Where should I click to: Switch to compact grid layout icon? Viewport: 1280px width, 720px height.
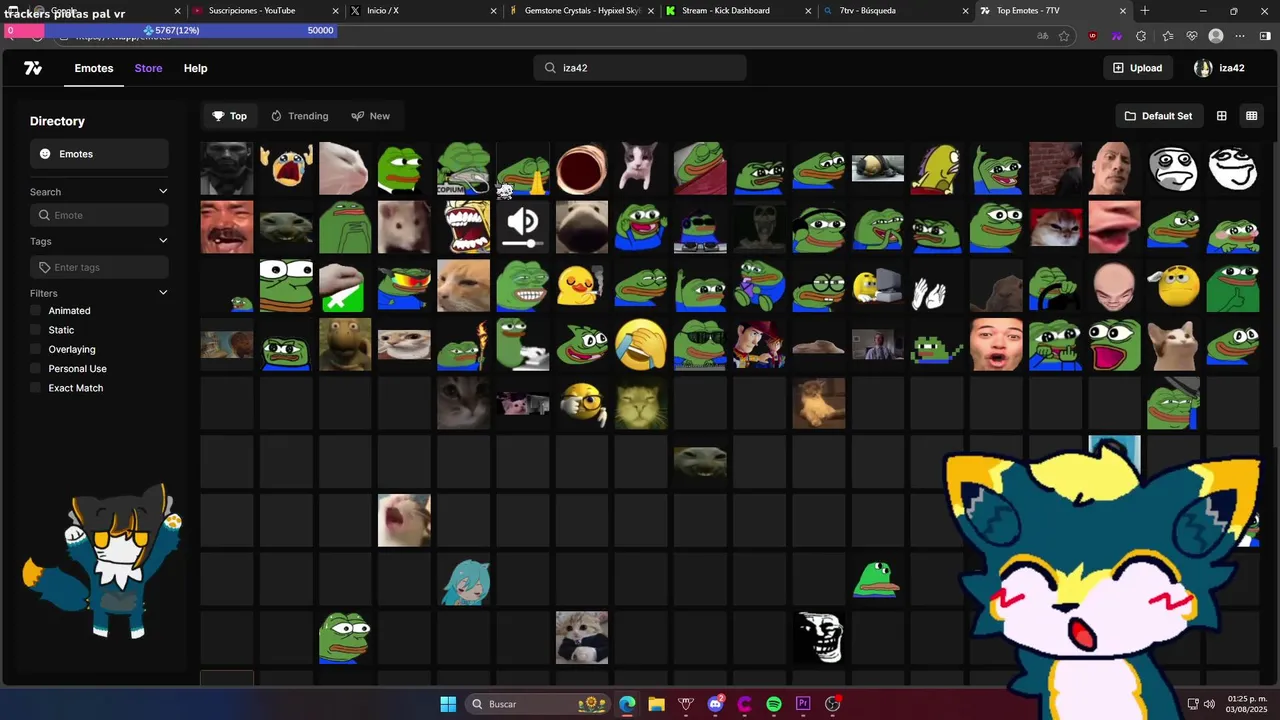coord(1251,116)
